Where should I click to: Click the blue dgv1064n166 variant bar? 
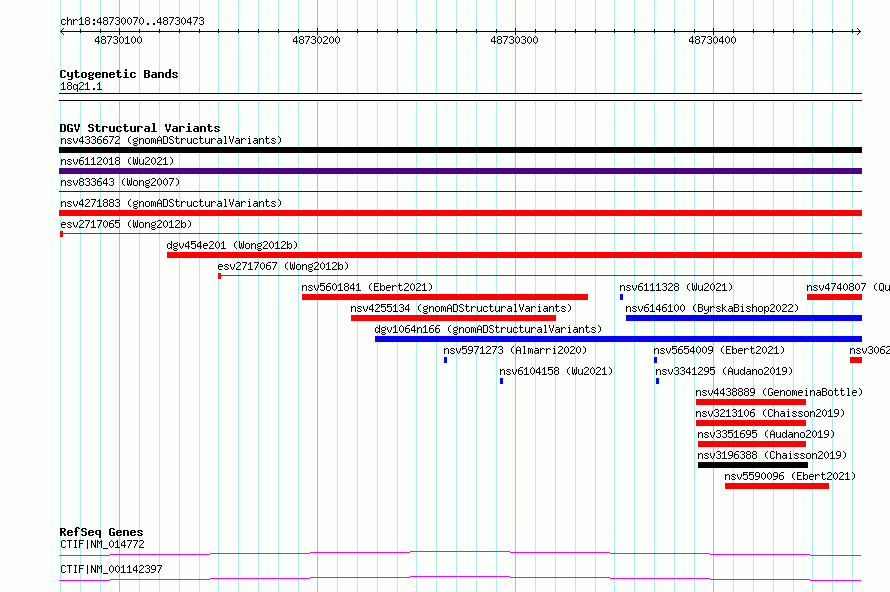click(x=618, y=339)
